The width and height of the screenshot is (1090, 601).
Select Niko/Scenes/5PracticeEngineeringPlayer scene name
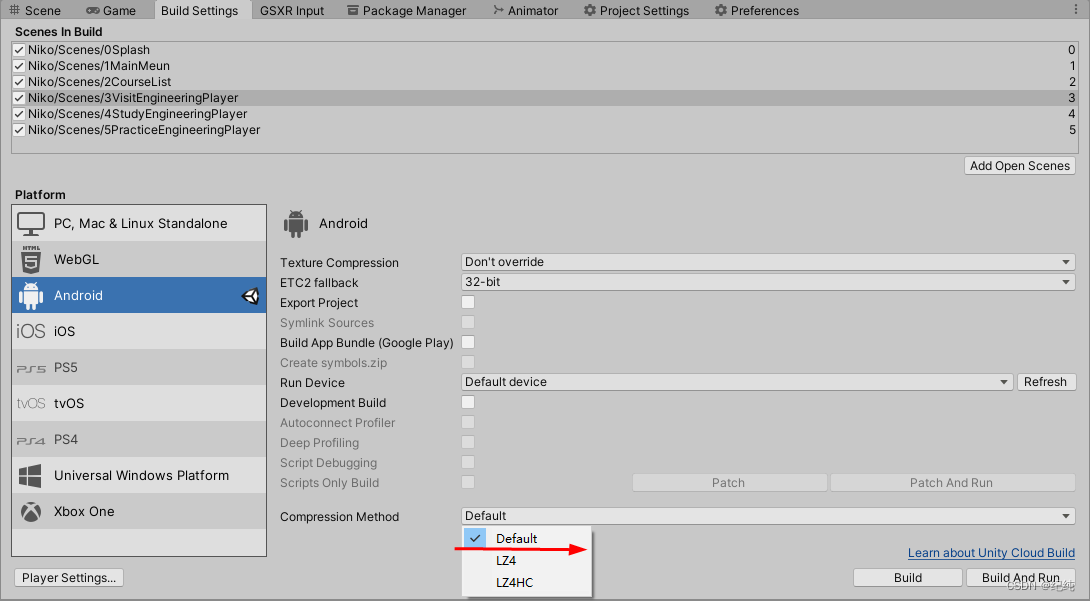tap(144, 130)
